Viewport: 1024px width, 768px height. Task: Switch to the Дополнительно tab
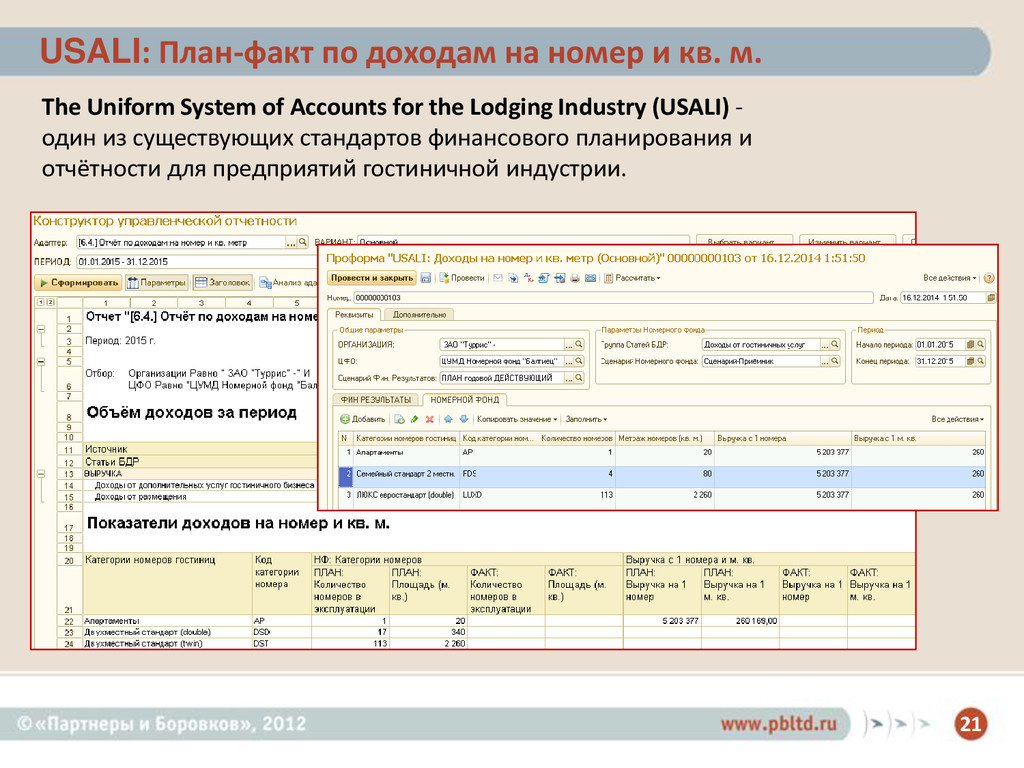419,315
